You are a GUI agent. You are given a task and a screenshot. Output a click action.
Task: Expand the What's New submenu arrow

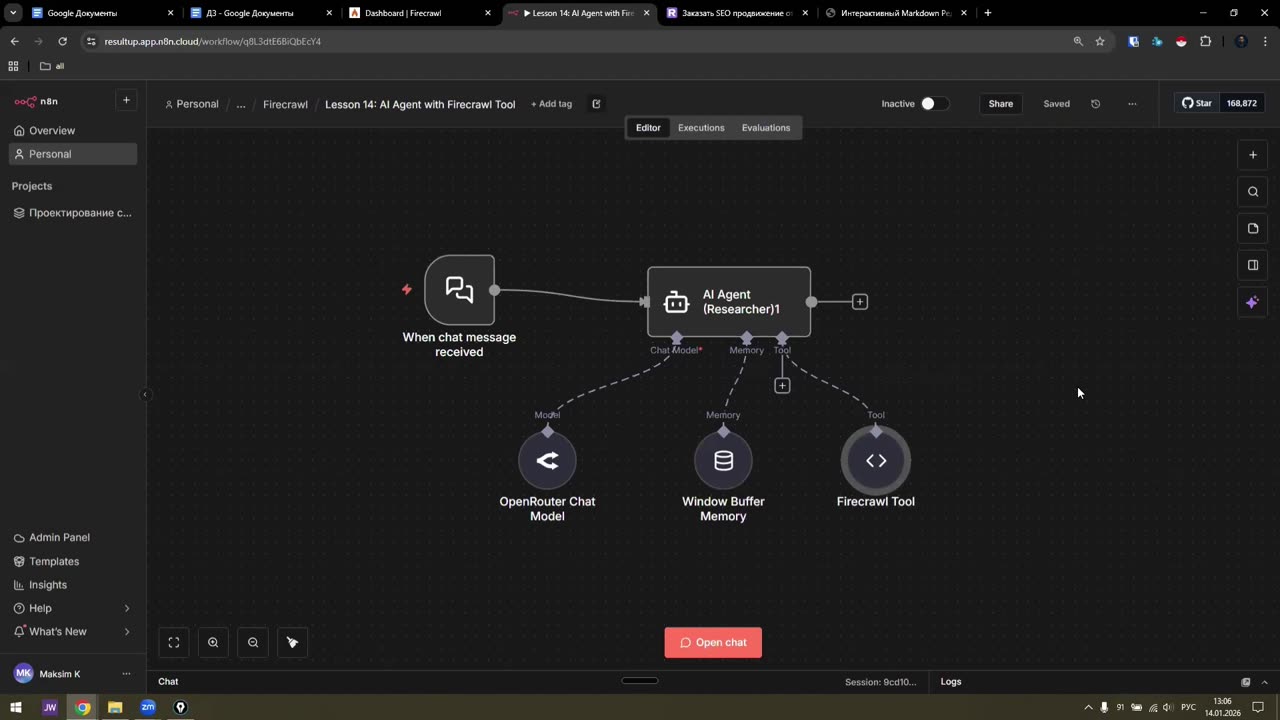coord(127,632)
